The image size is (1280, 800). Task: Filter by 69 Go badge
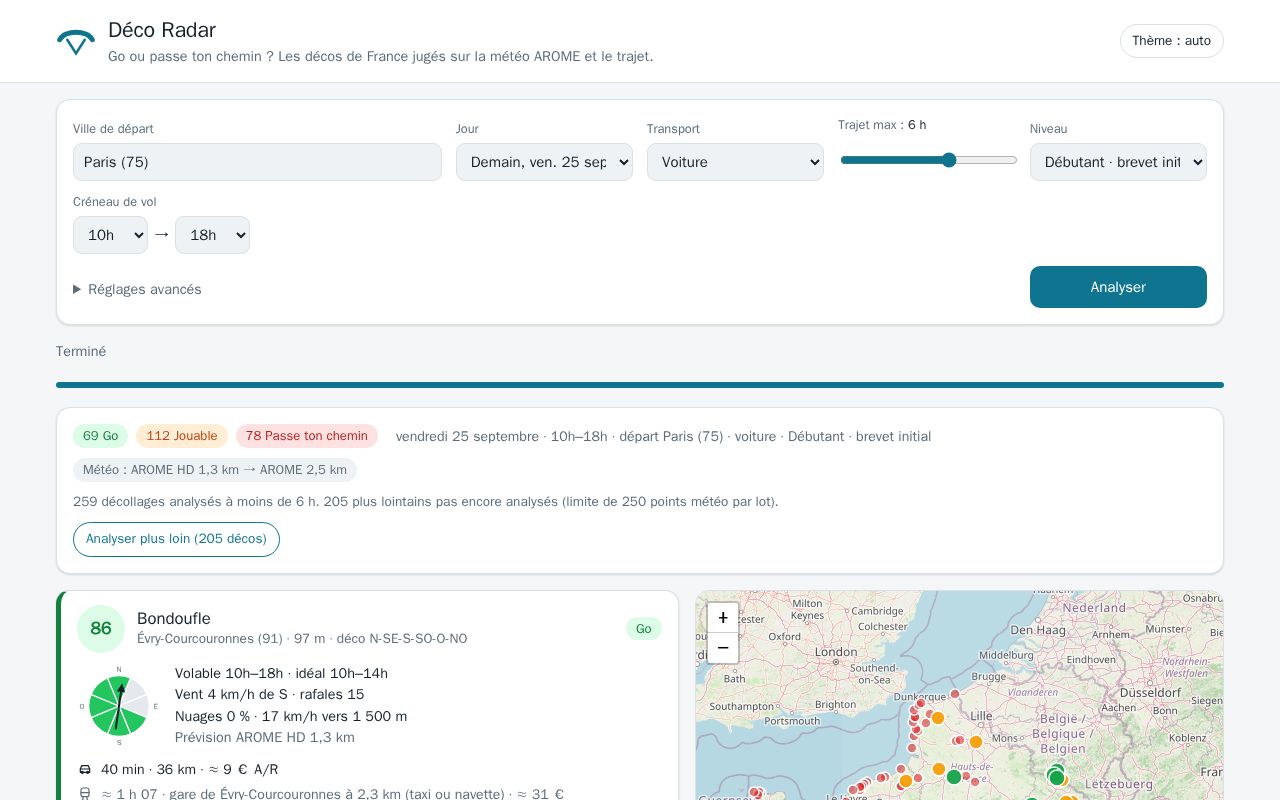tap(100, 436)
